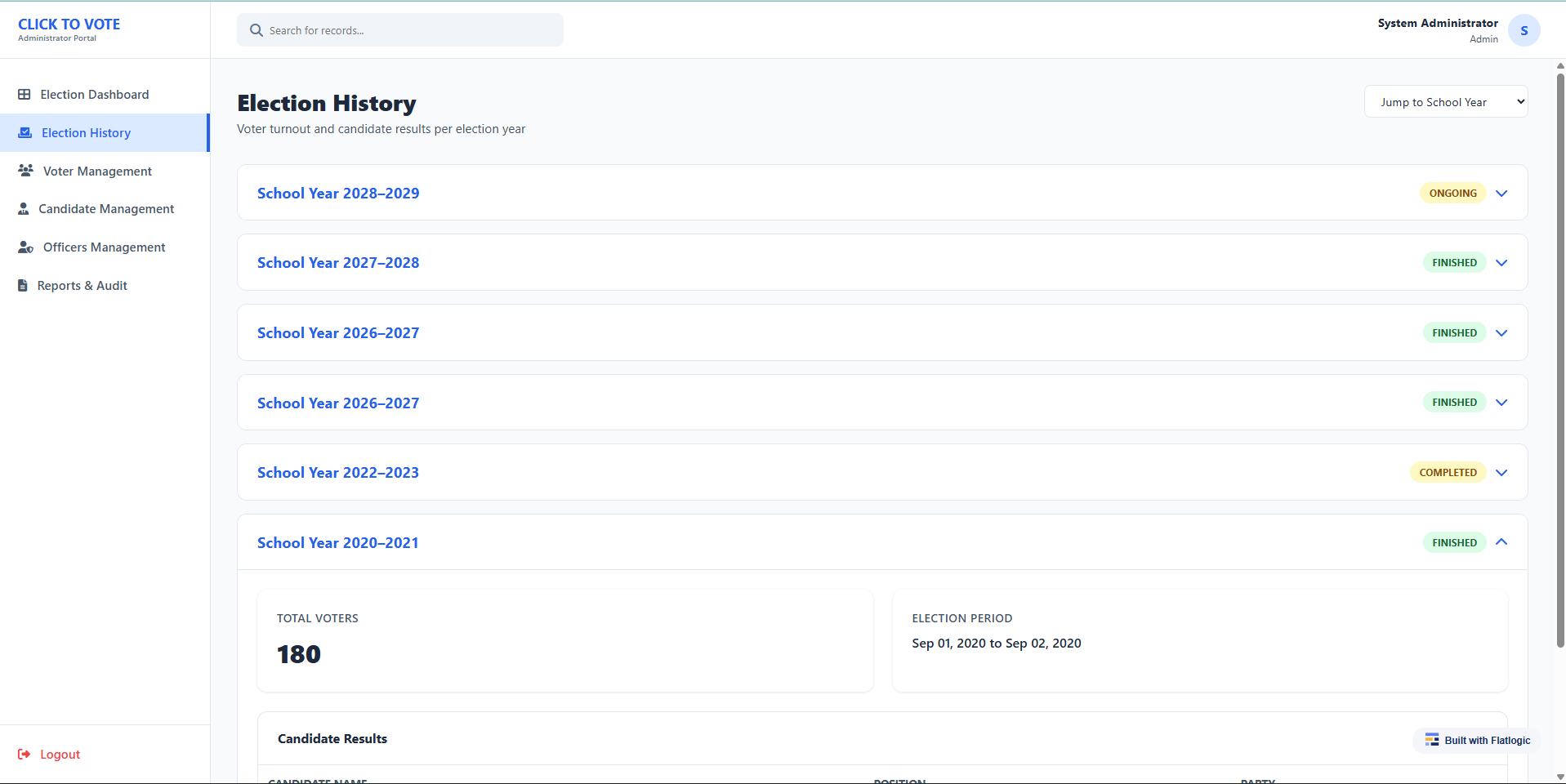Open Election History in sidebar
Image resolution: width=1566 pixels, height=784 pixels.
86,133
